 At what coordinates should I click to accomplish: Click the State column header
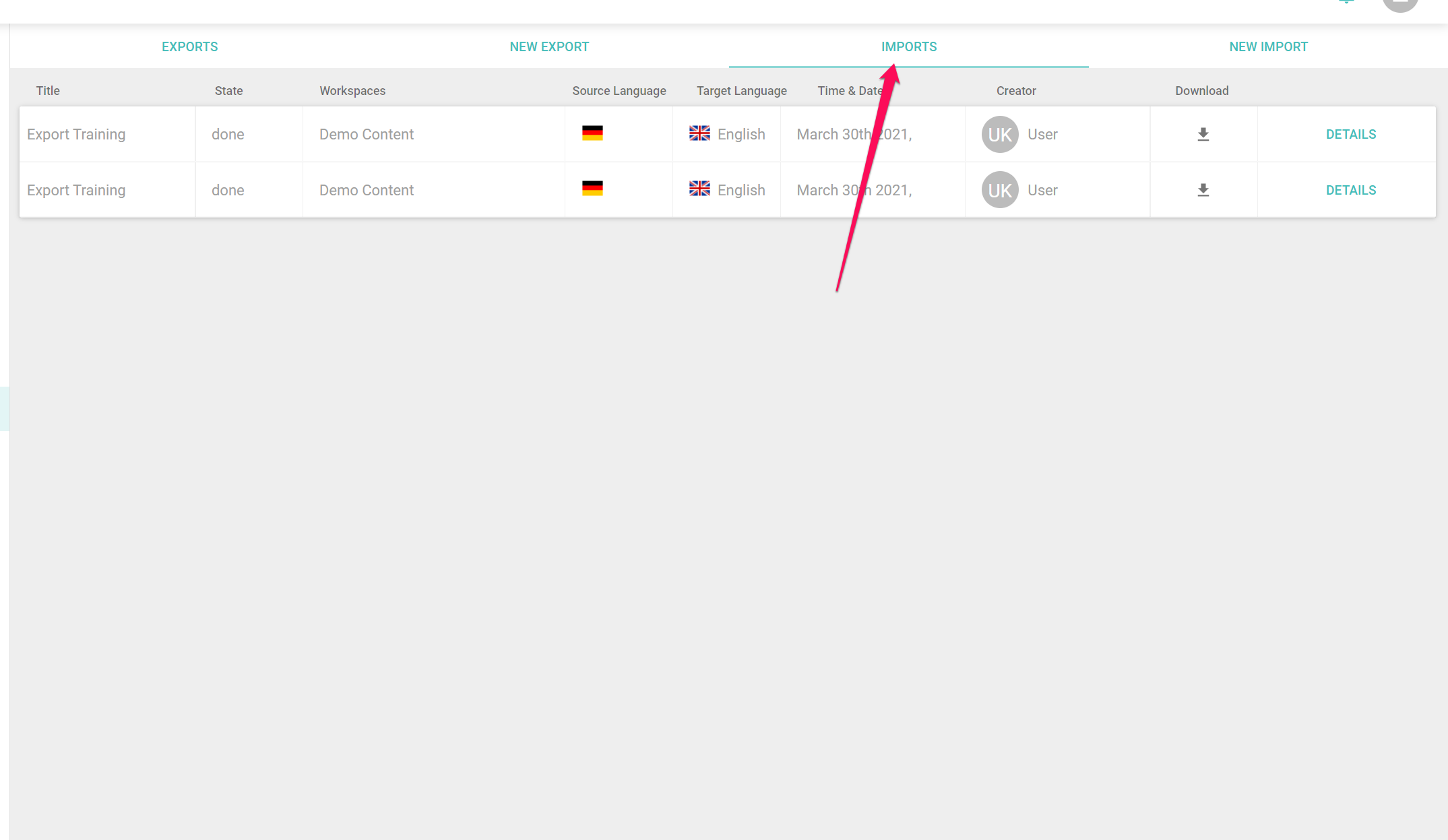point(228,91)
